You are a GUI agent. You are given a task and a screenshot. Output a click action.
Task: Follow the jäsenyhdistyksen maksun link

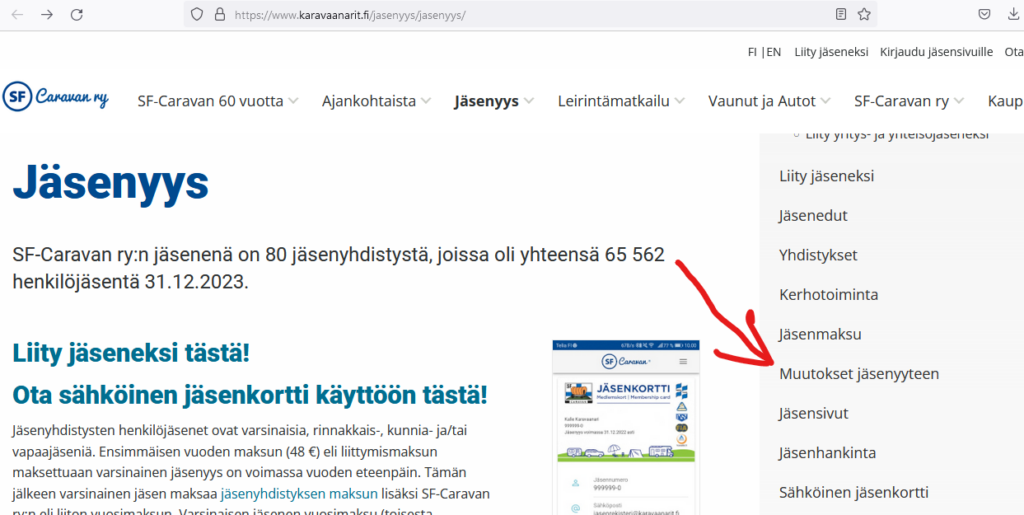[299, 493]
